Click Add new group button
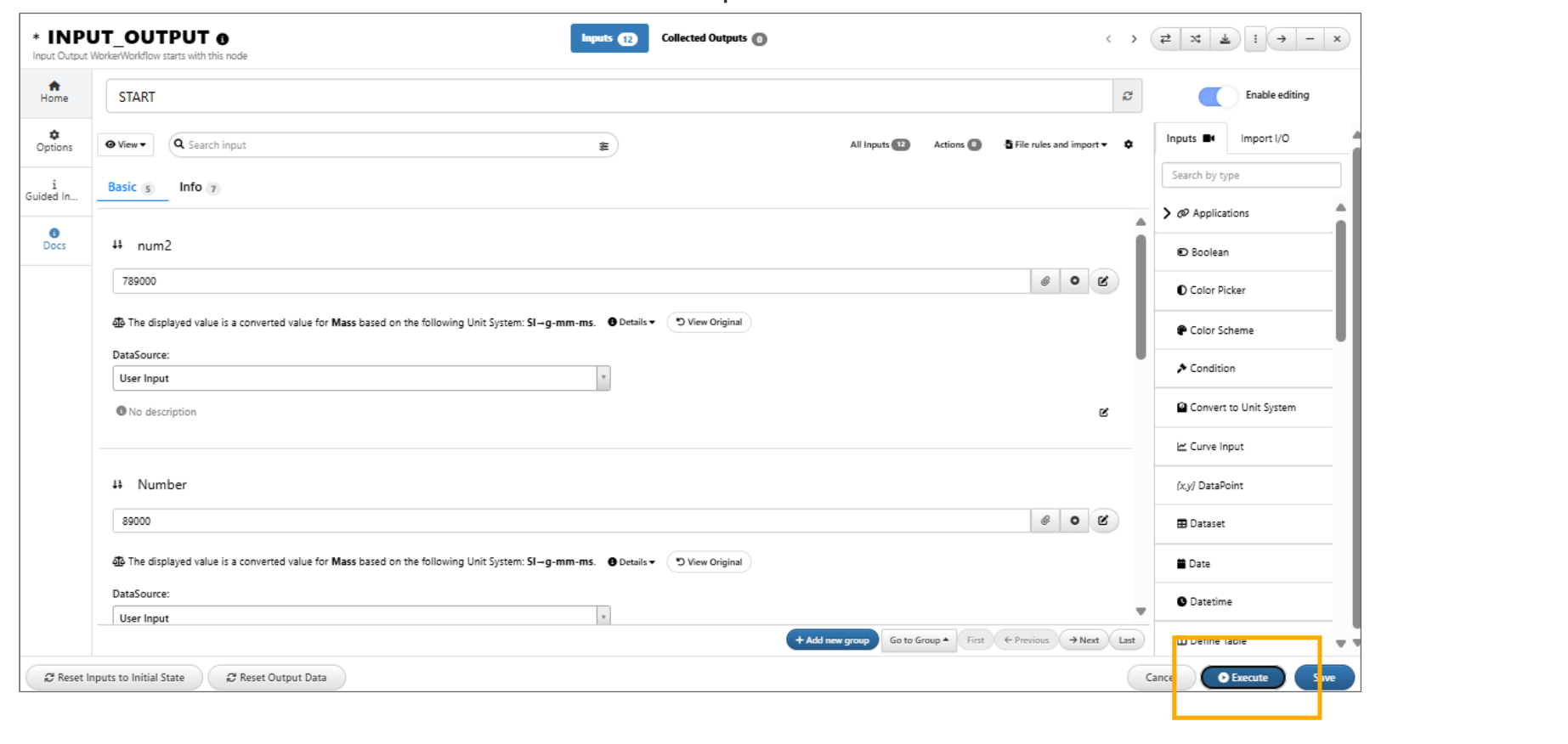The height and width of the screenshot is (744, 1568). pos(832,640)
